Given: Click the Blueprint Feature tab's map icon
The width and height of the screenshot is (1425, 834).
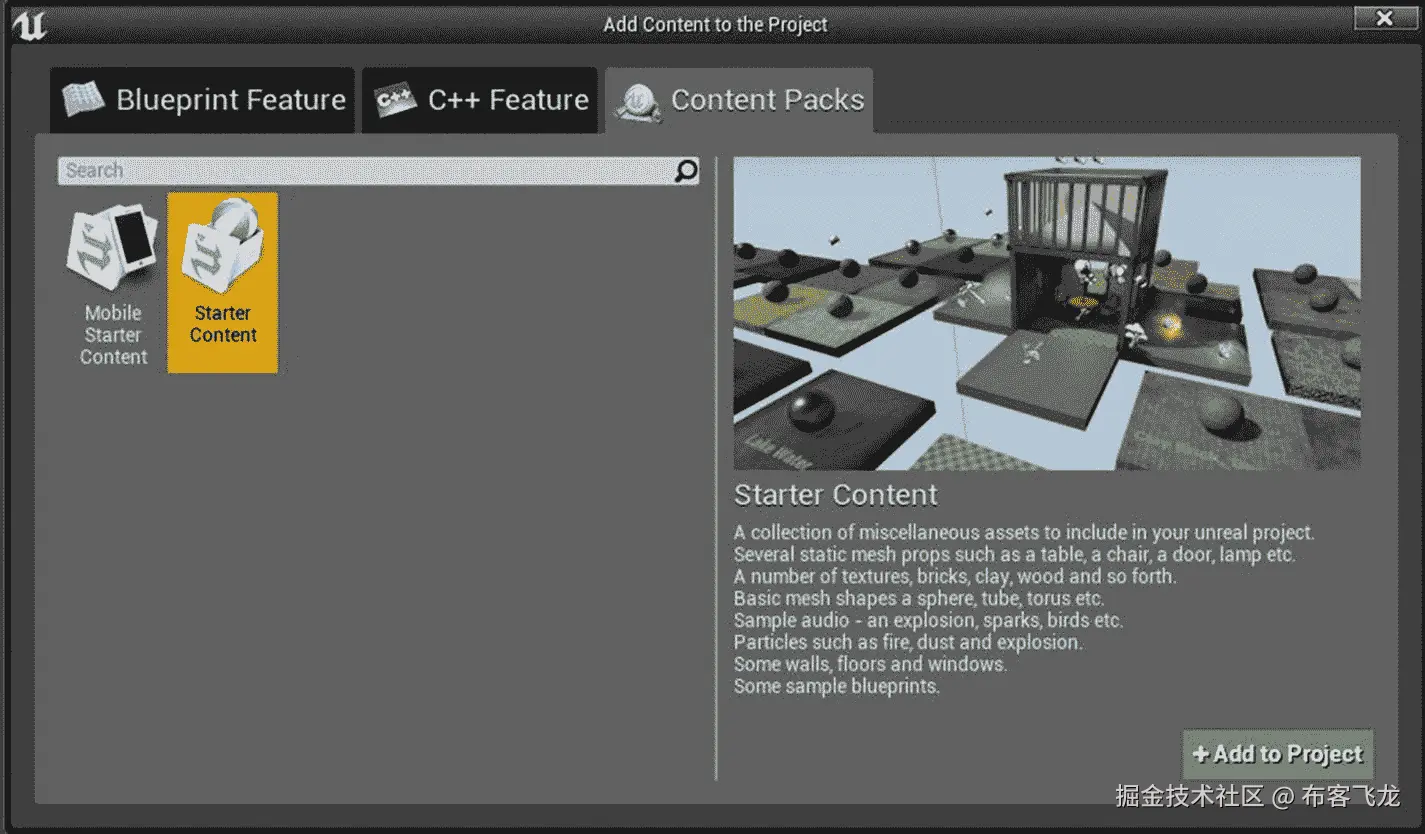Looking at the screenshot, I should point(88,99).
